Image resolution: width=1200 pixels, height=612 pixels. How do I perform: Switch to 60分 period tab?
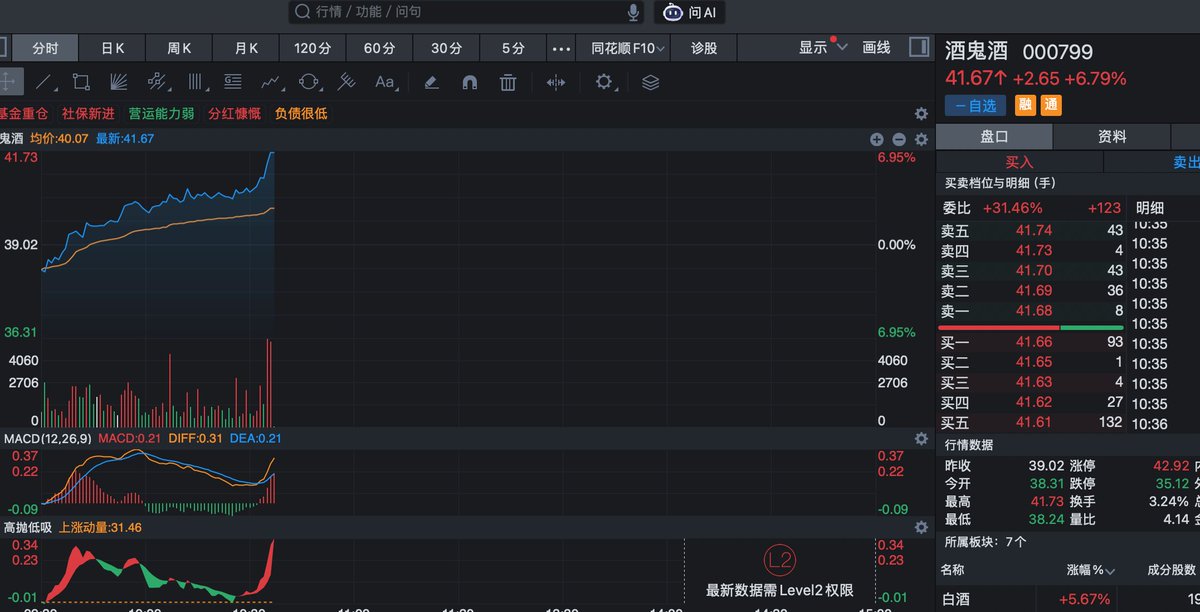[x=380, y=48]
